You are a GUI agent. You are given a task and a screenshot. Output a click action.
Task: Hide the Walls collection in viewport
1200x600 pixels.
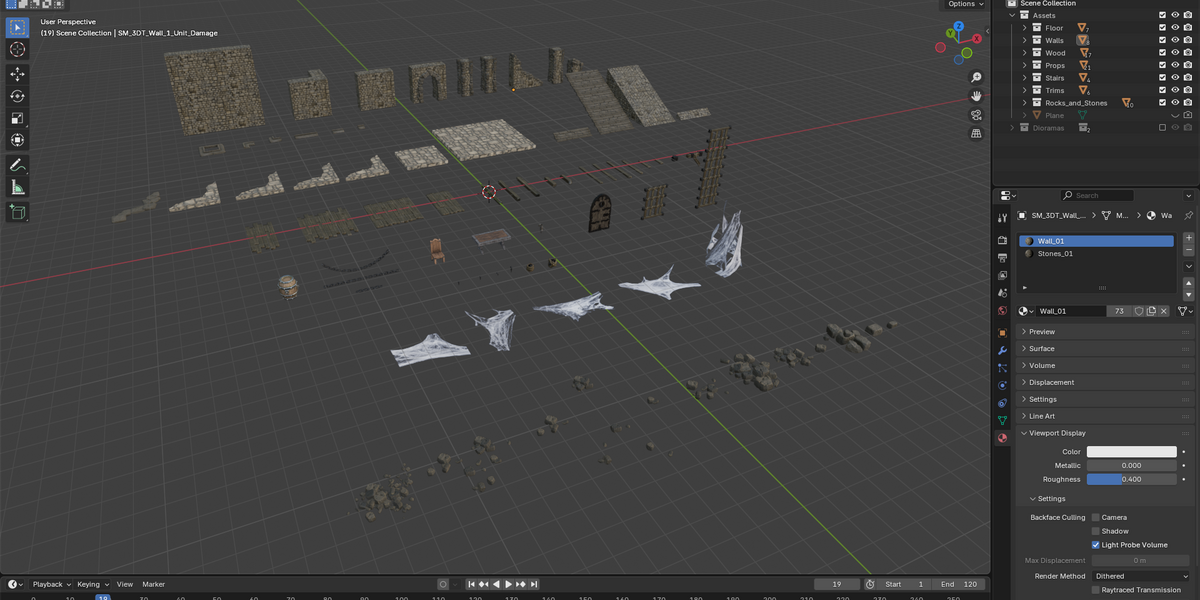[1175, 40]
